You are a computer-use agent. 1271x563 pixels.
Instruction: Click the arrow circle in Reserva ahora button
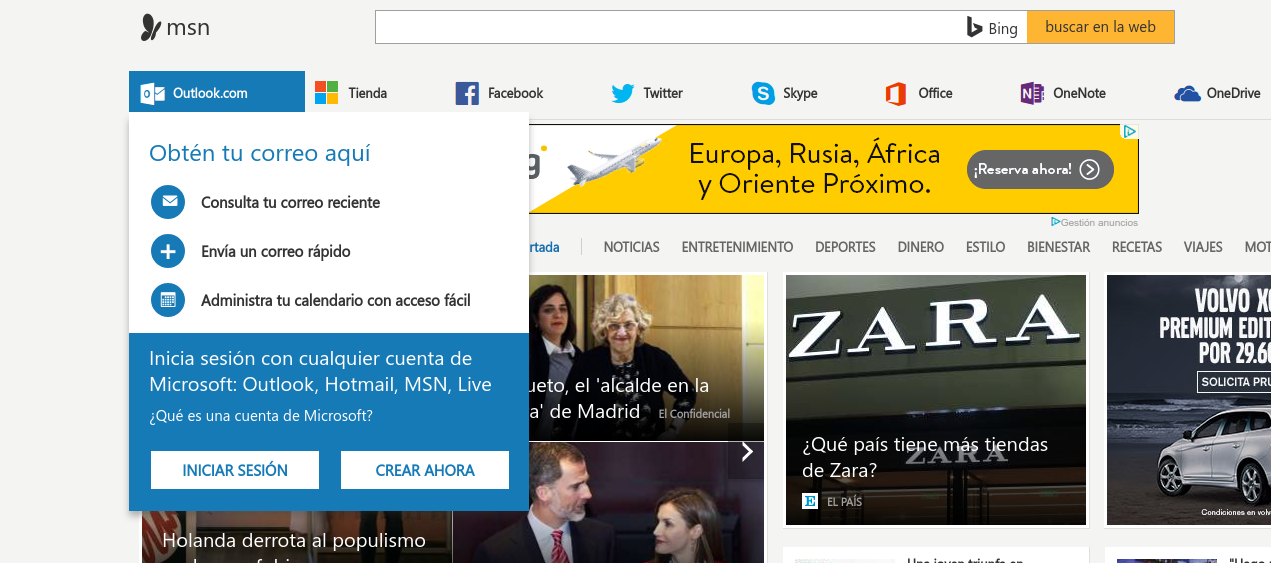click(1090, 170)
